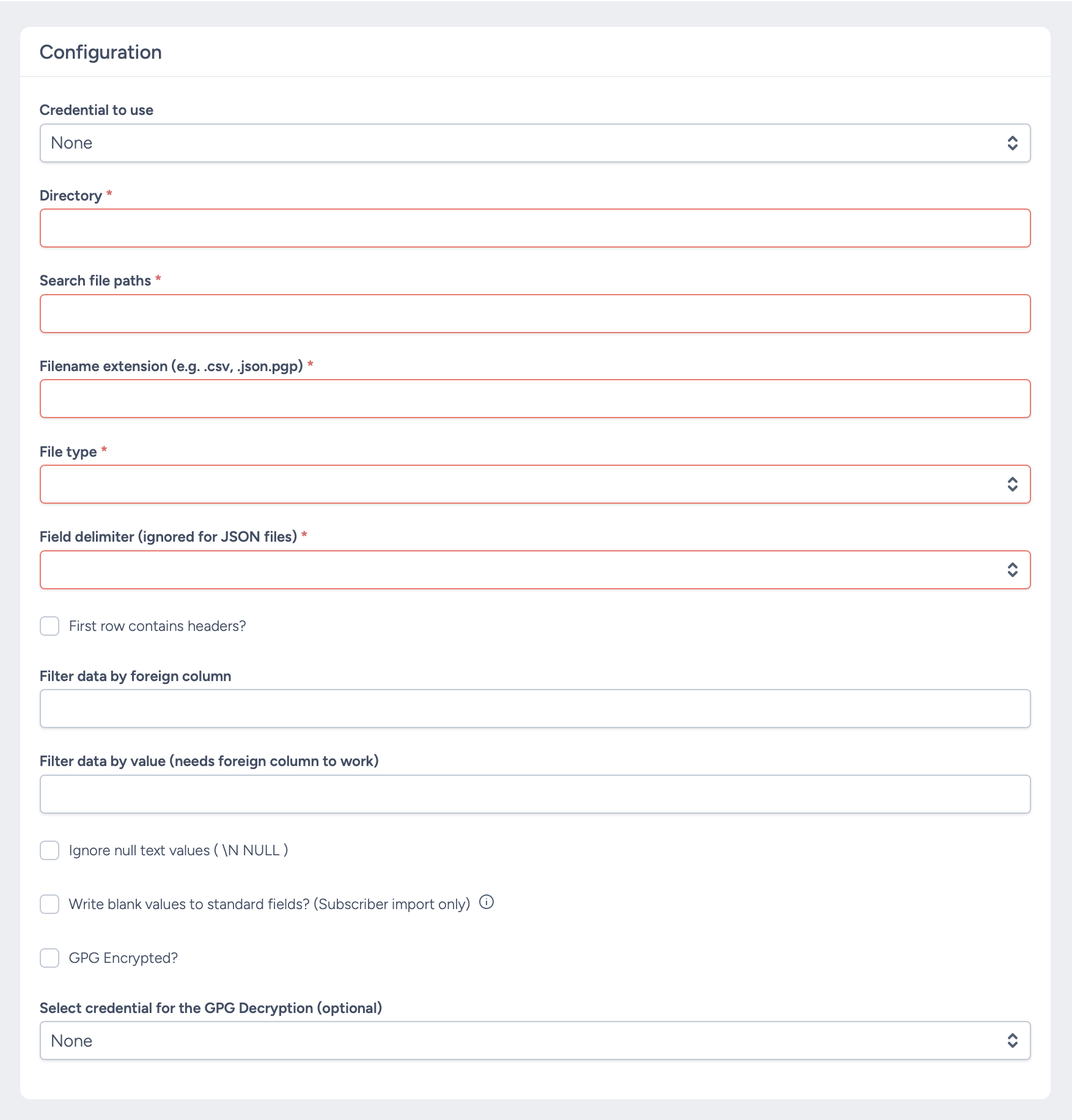1072x1120 pixels.
Task: Click the Filter data by foreign column field
Action: coord(535,709)
